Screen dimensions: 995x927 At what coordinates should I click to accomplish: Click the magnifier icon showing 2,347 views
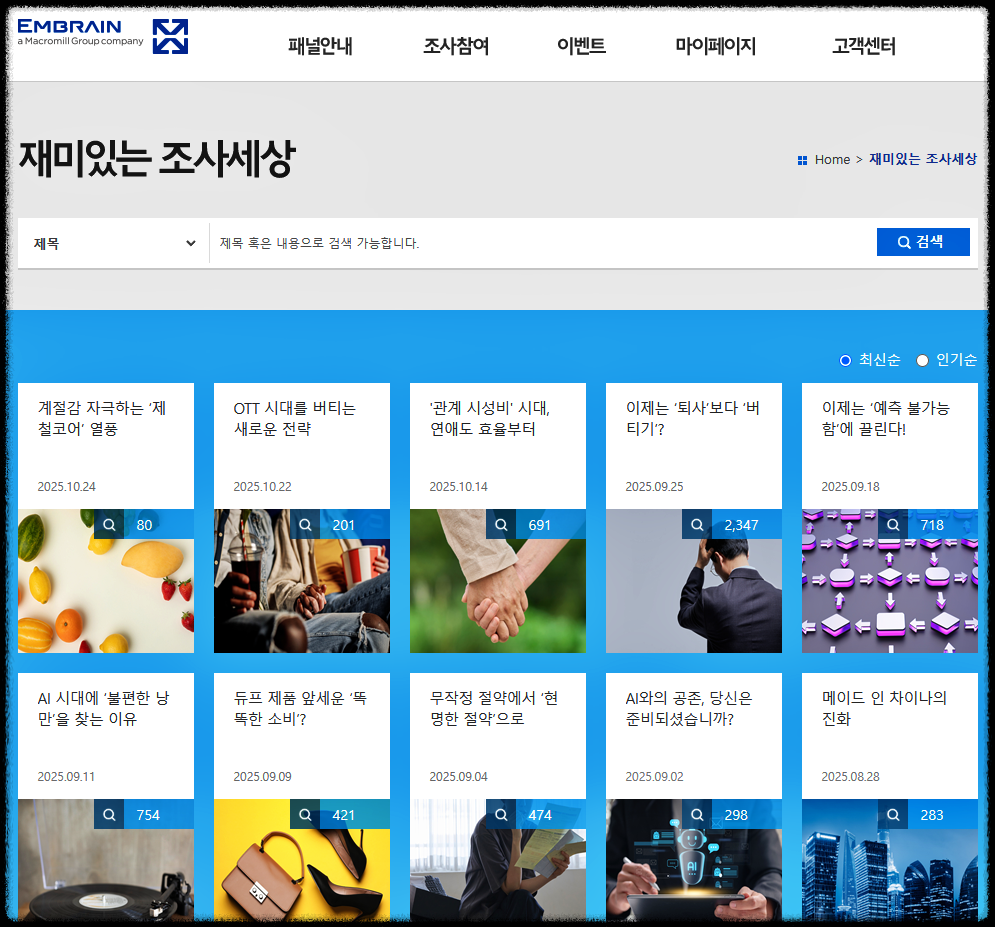pyautogui.click(x=696, y=523)
